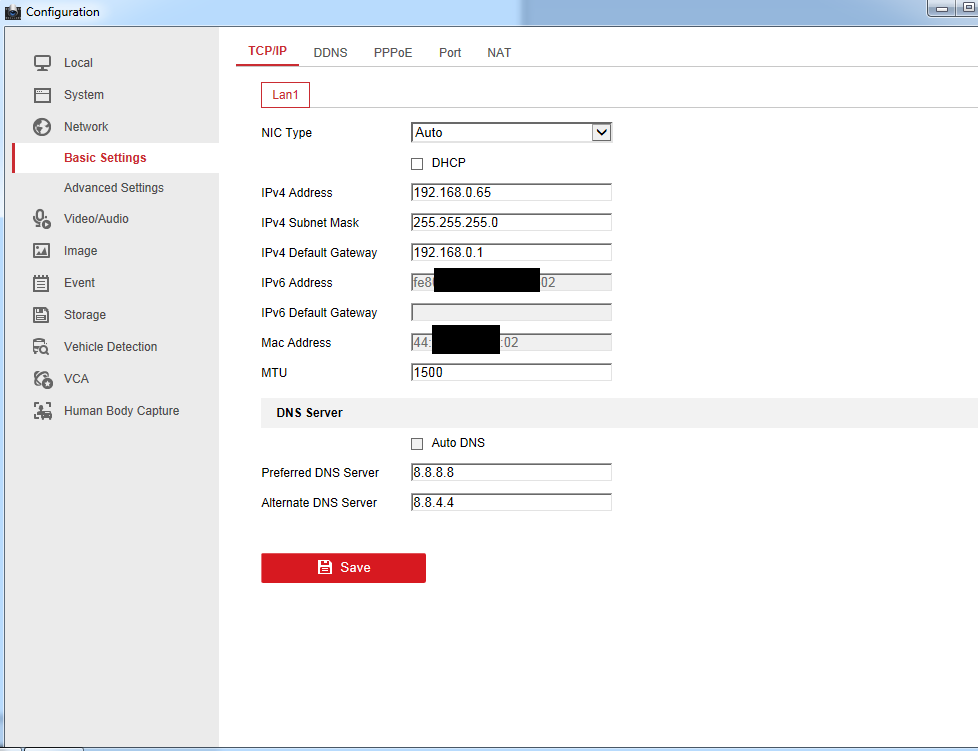Click the VCA icon in sidebar
The width and height of the screenshot is (978, 751).
(42, 379)
